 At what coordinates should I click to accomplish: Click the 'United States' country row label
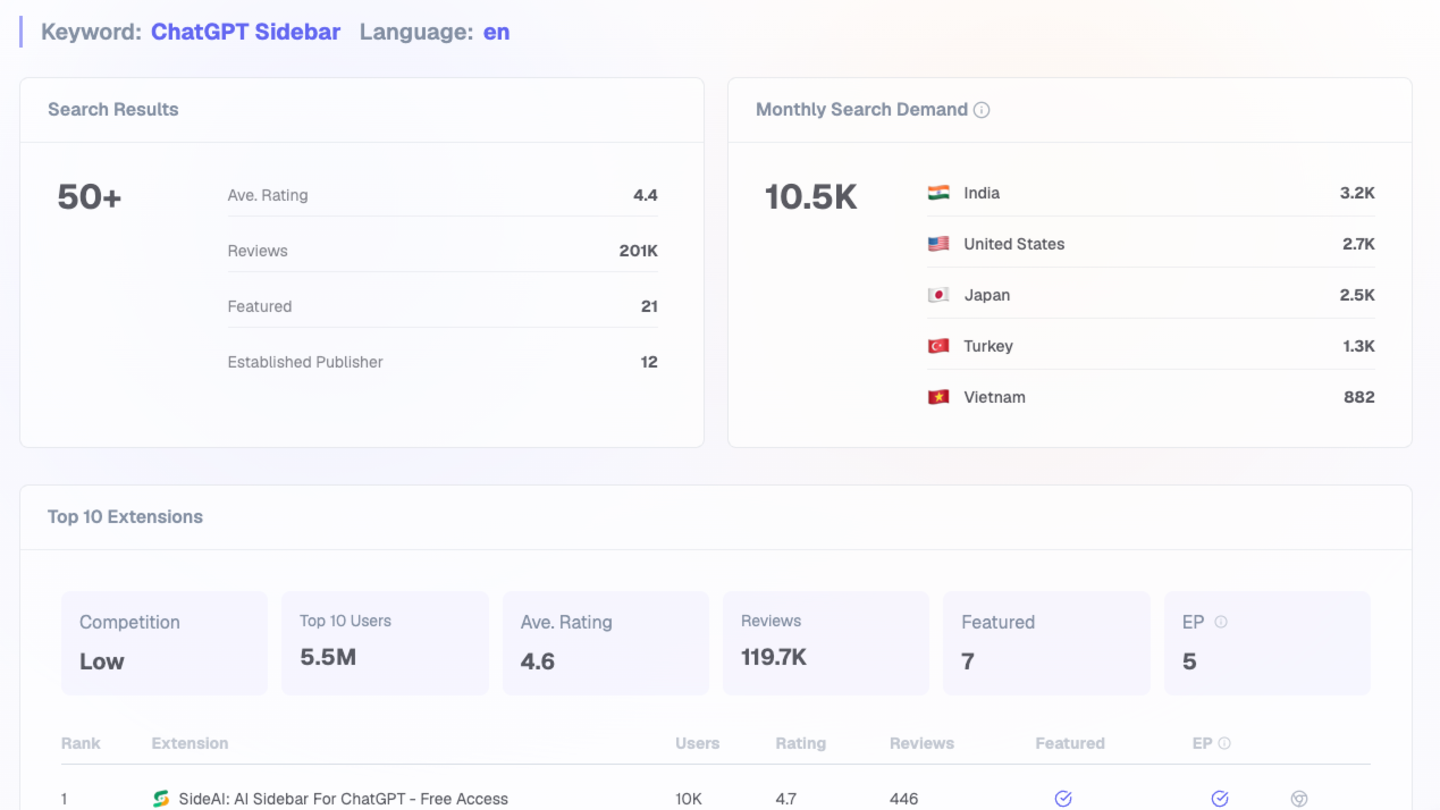click(x=1014, y=244)
